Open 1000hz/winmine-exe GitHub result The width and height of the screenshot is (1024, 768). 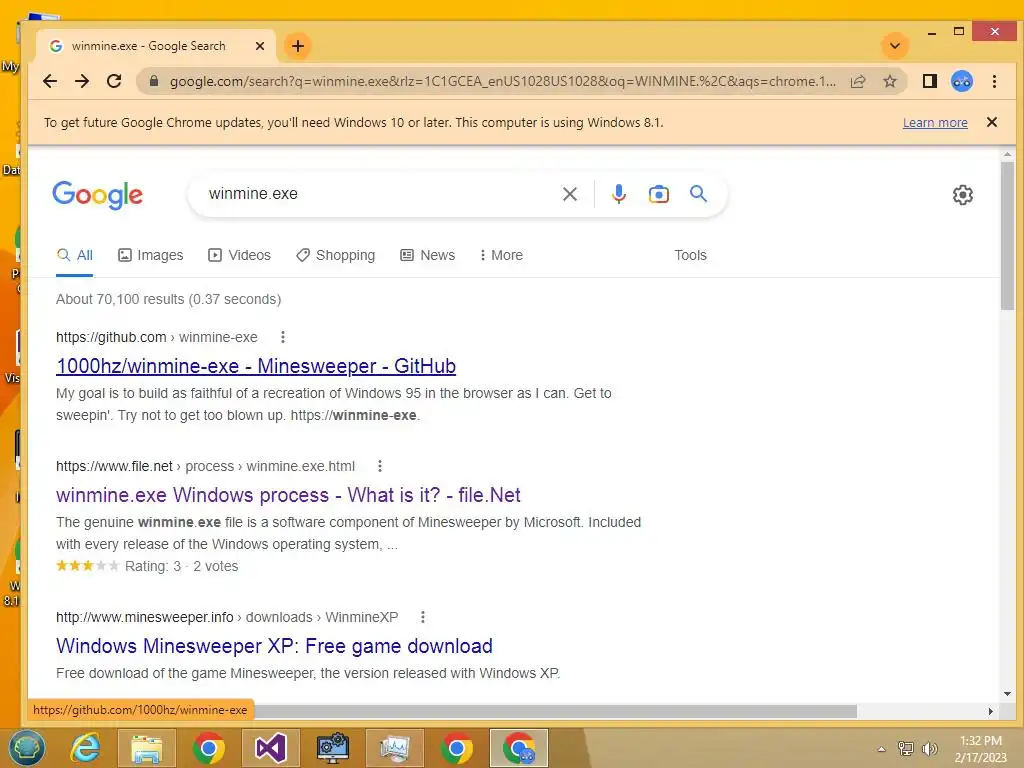pyautogui.click(x=256, y=366)
